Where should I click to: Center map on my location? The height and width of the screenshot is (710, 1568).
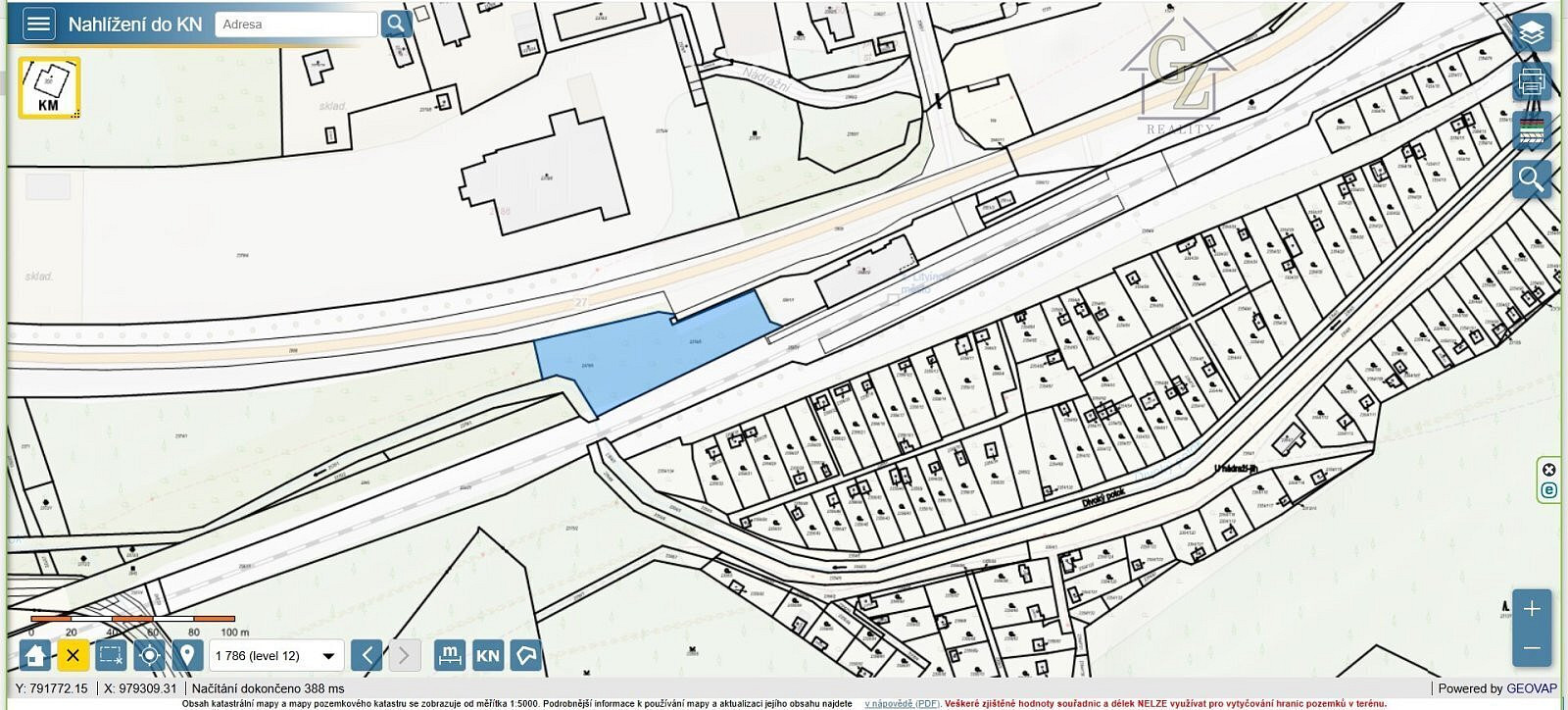point(149,655)
